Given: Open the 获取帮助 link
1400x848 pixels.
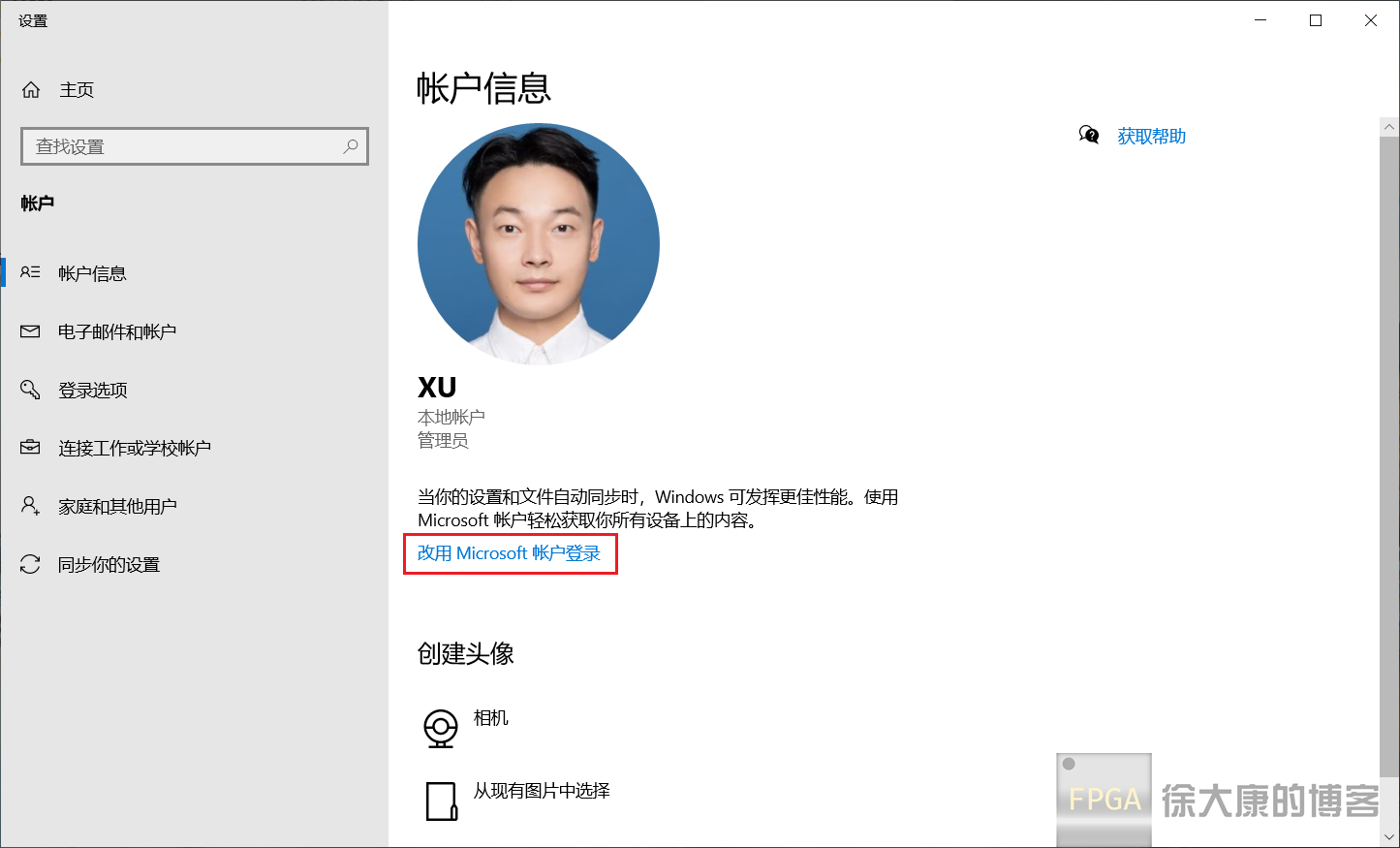Looking at the screenshot, I should point(1151,137).
